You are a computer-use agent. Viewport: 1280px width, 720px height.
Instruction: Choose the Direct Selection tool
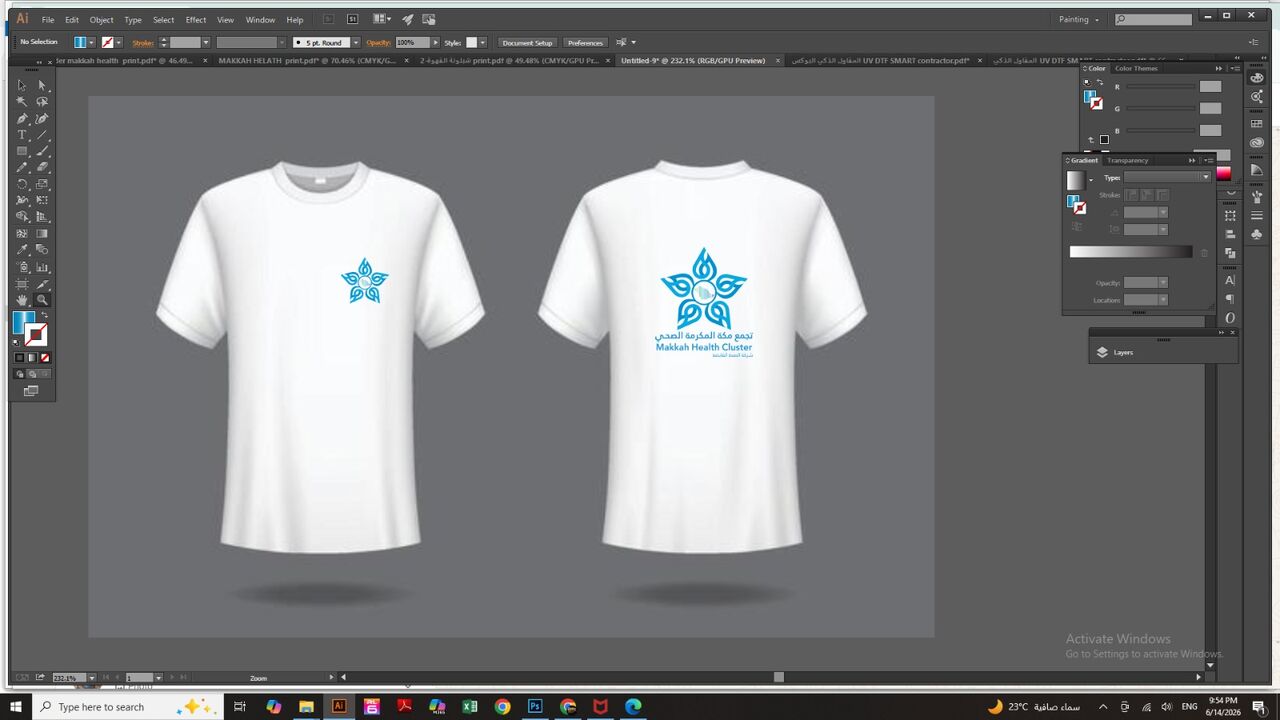[42, 85]
